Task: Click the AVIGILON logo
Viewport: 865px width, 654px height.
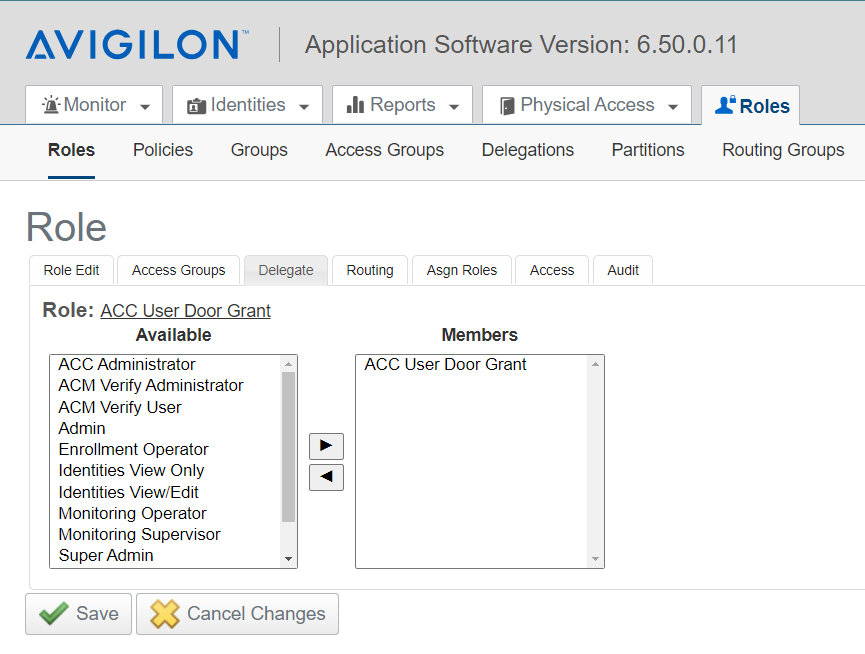Action: (135, 44)
